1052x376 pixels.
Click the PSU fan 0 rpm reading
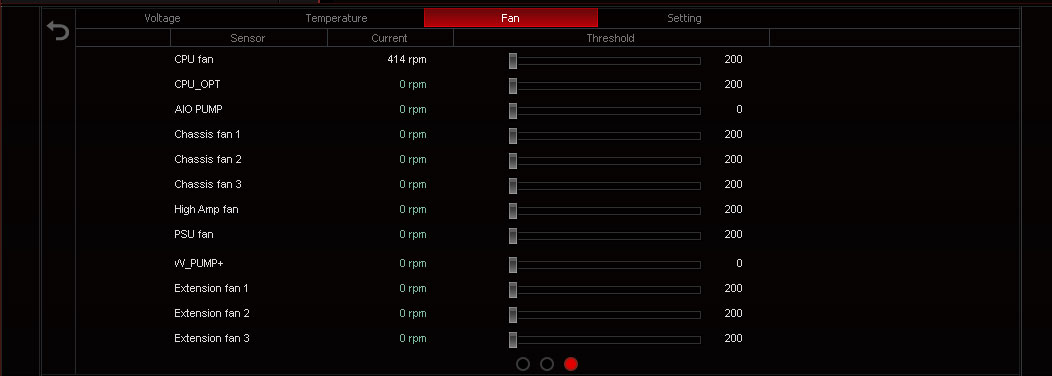tap(413, 234)
